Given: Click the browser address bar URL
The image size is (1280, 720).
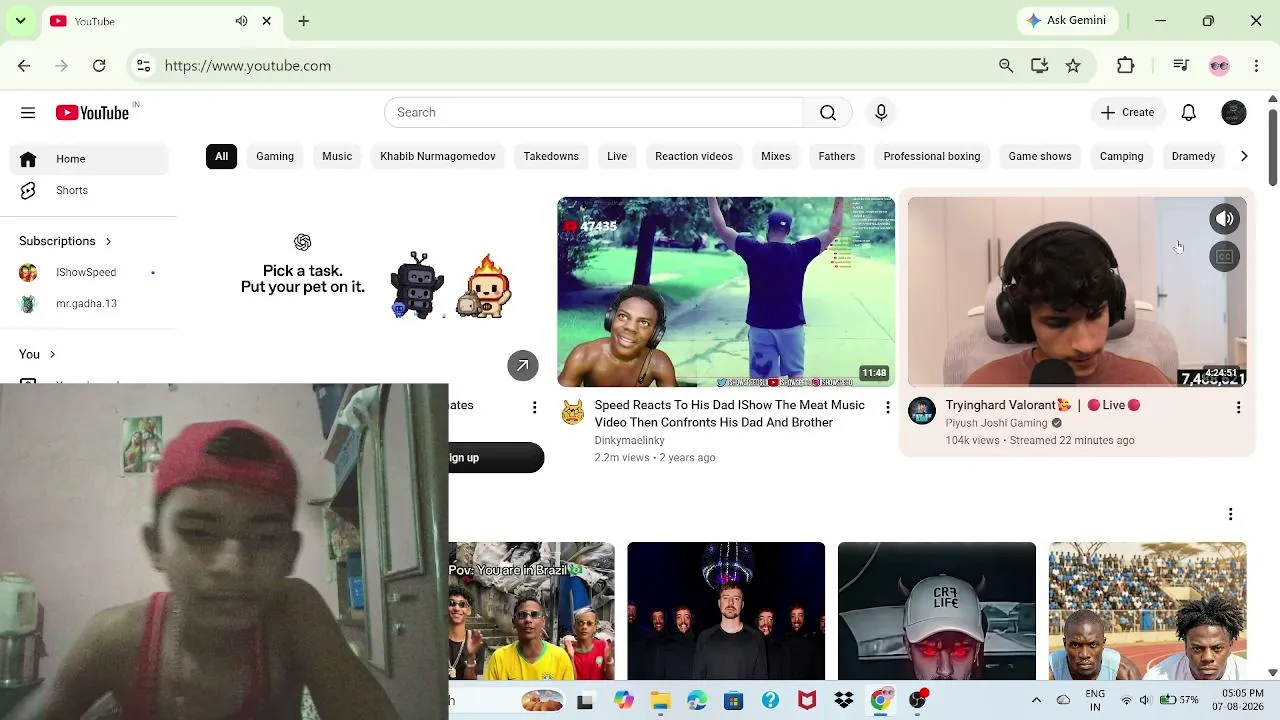Looking at the screenshot, I should (x=248, y=66).
